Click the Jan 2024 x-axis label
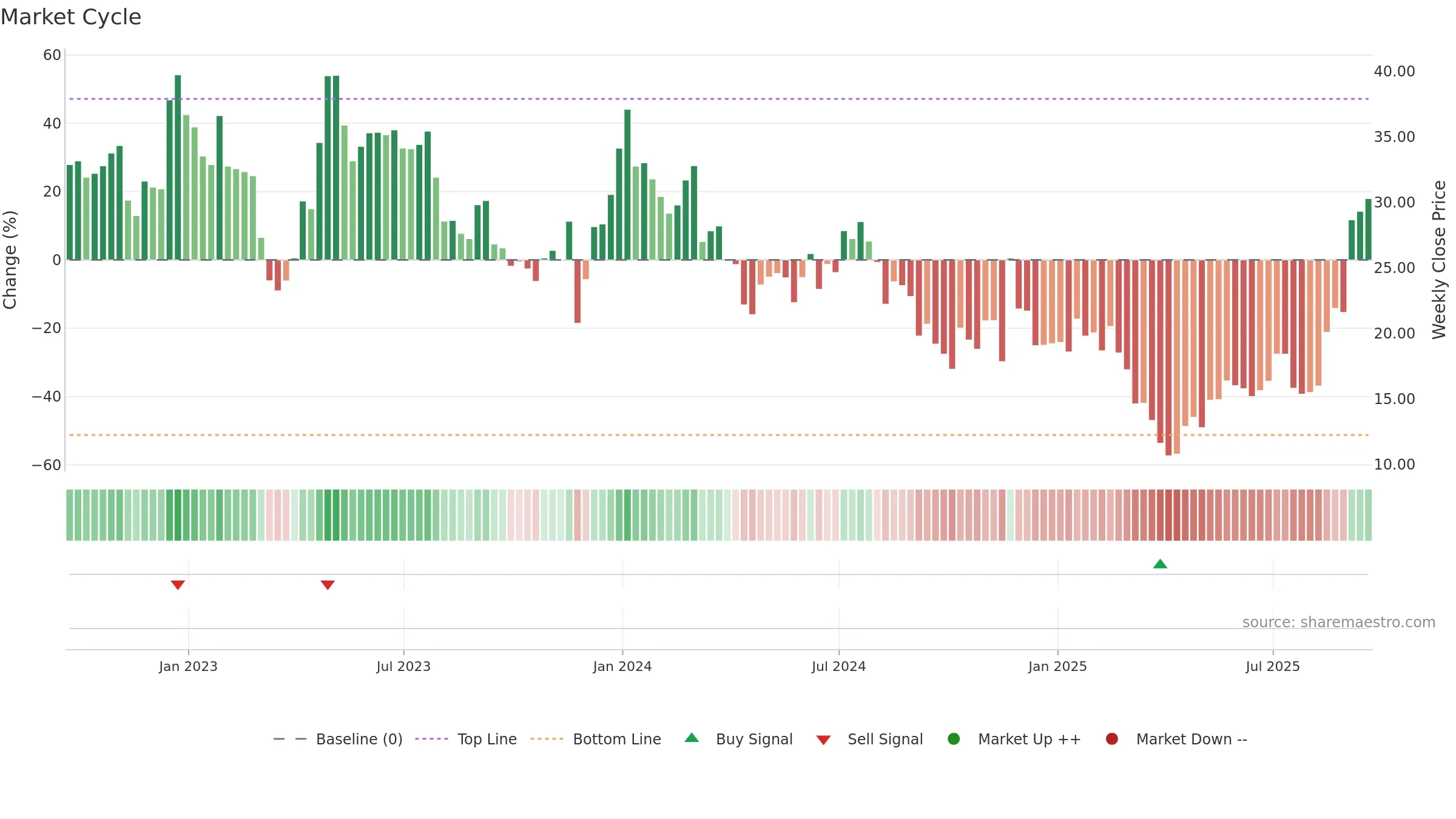This screenshot has height=819, width=1456. [x=622, y=666]
